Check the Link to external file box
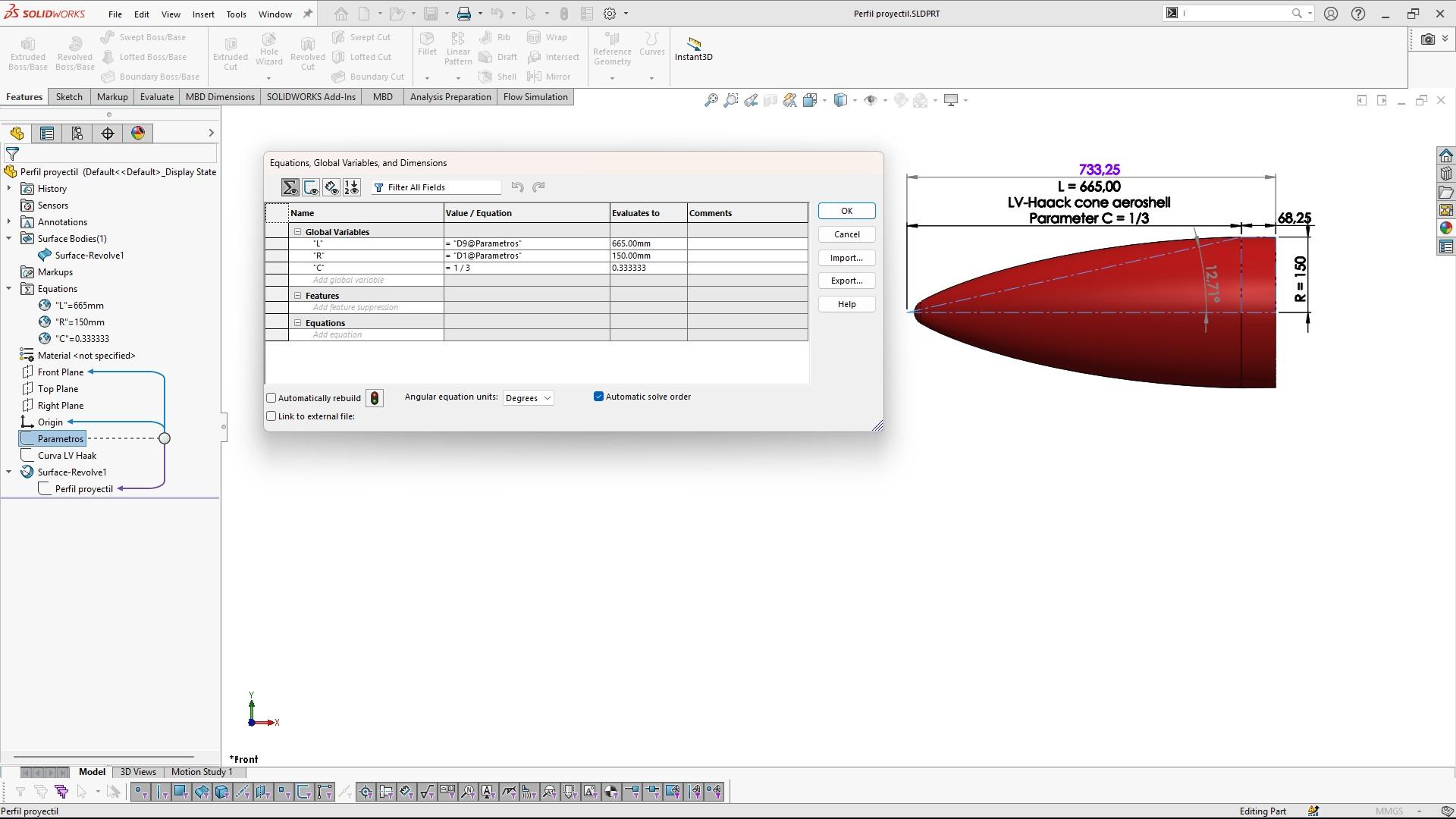Viewport: 1456px width, 819px height. coord(271,416)
